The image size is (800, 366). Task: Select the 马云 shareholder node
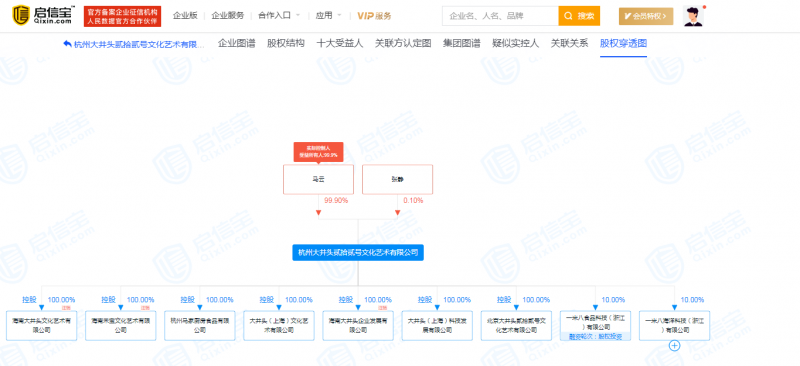318,179
